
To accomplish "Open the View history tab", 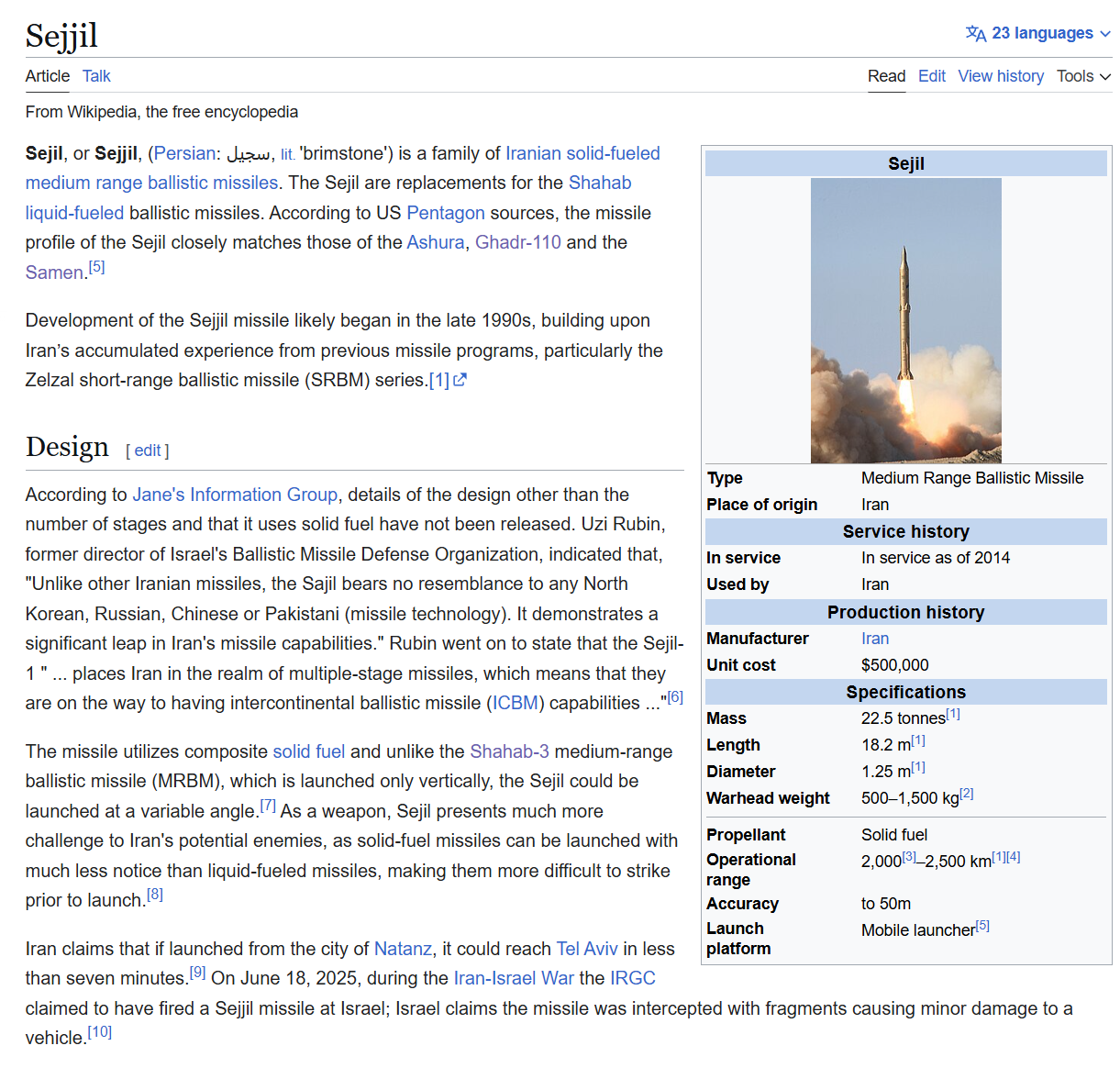I will pos(1001,76).
